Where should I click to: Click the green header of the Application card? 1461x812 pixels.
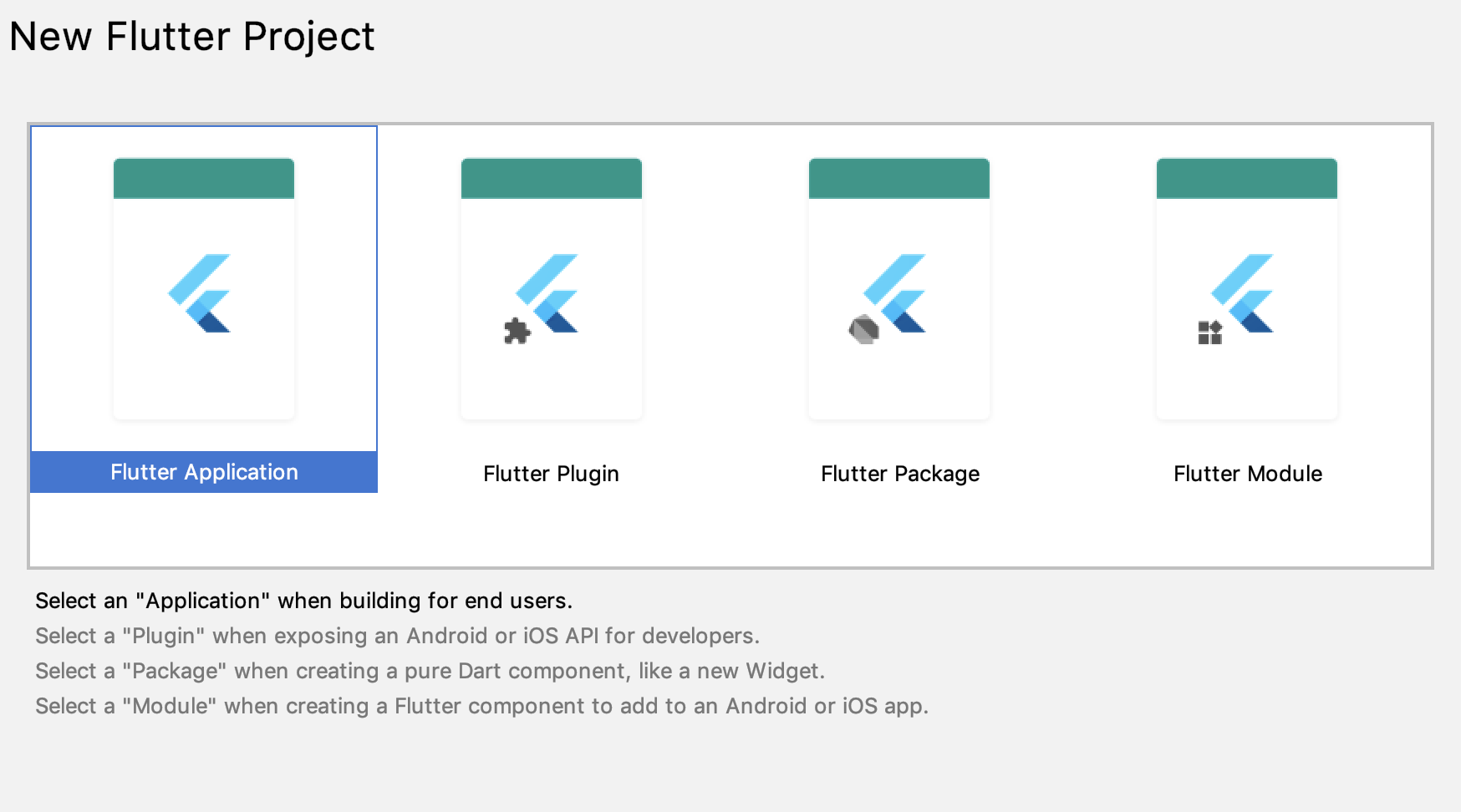(x=204, y=179)
